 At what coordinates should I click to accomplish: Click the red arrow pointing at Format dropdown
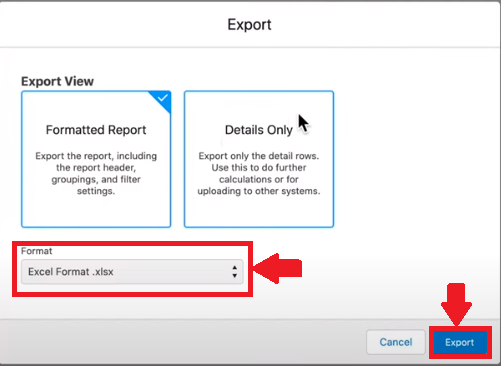click(277, 268)
